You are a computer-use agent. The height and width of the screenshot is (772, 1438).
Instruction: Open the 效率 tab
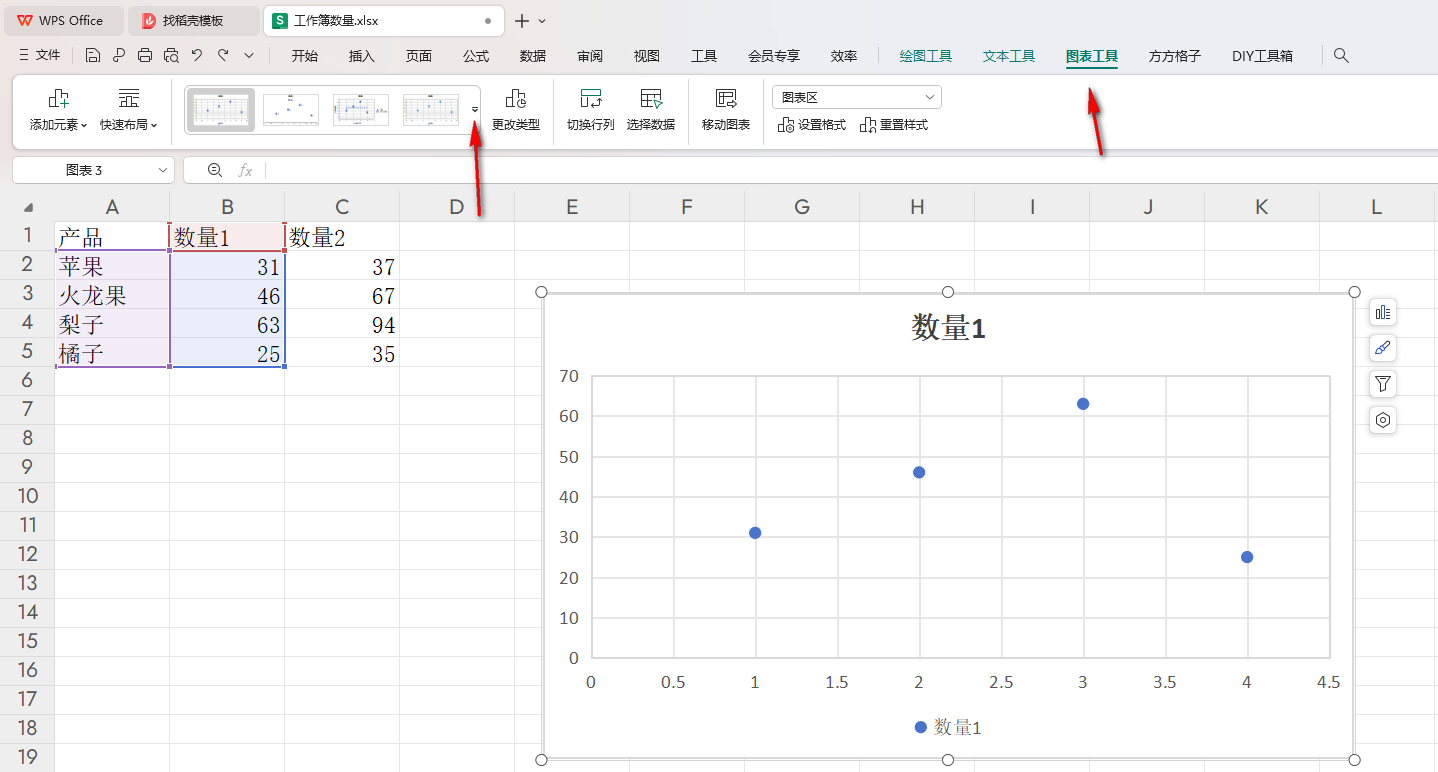844,56
